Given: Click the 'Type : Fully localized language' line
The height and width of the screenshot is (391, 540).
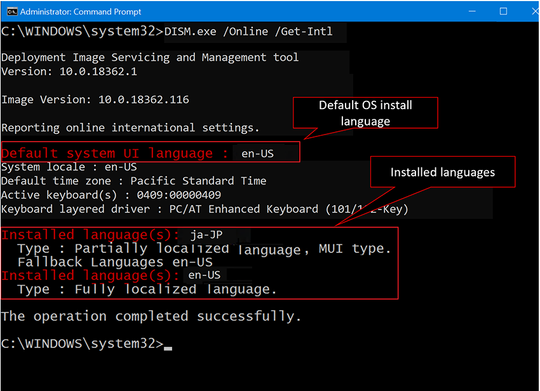Looking at the screenshot, I should point(147,289).
